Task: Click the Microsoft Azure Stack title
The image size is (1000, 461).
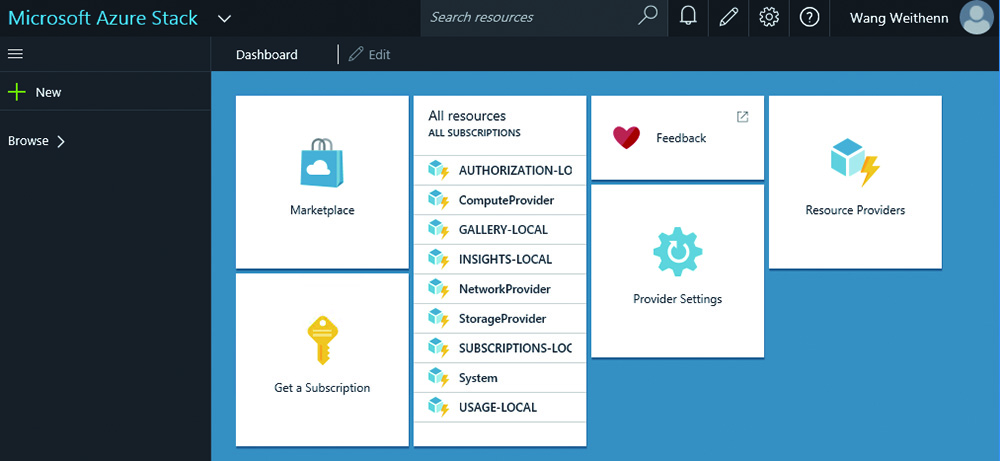Action: (x=103, y=18)
